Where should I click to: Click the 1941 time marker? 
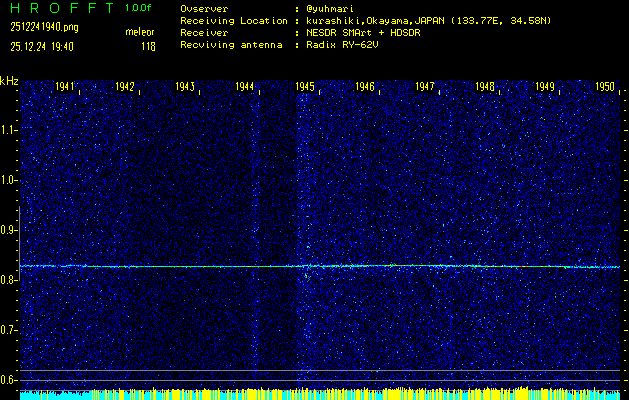click(x=65, y=88)
